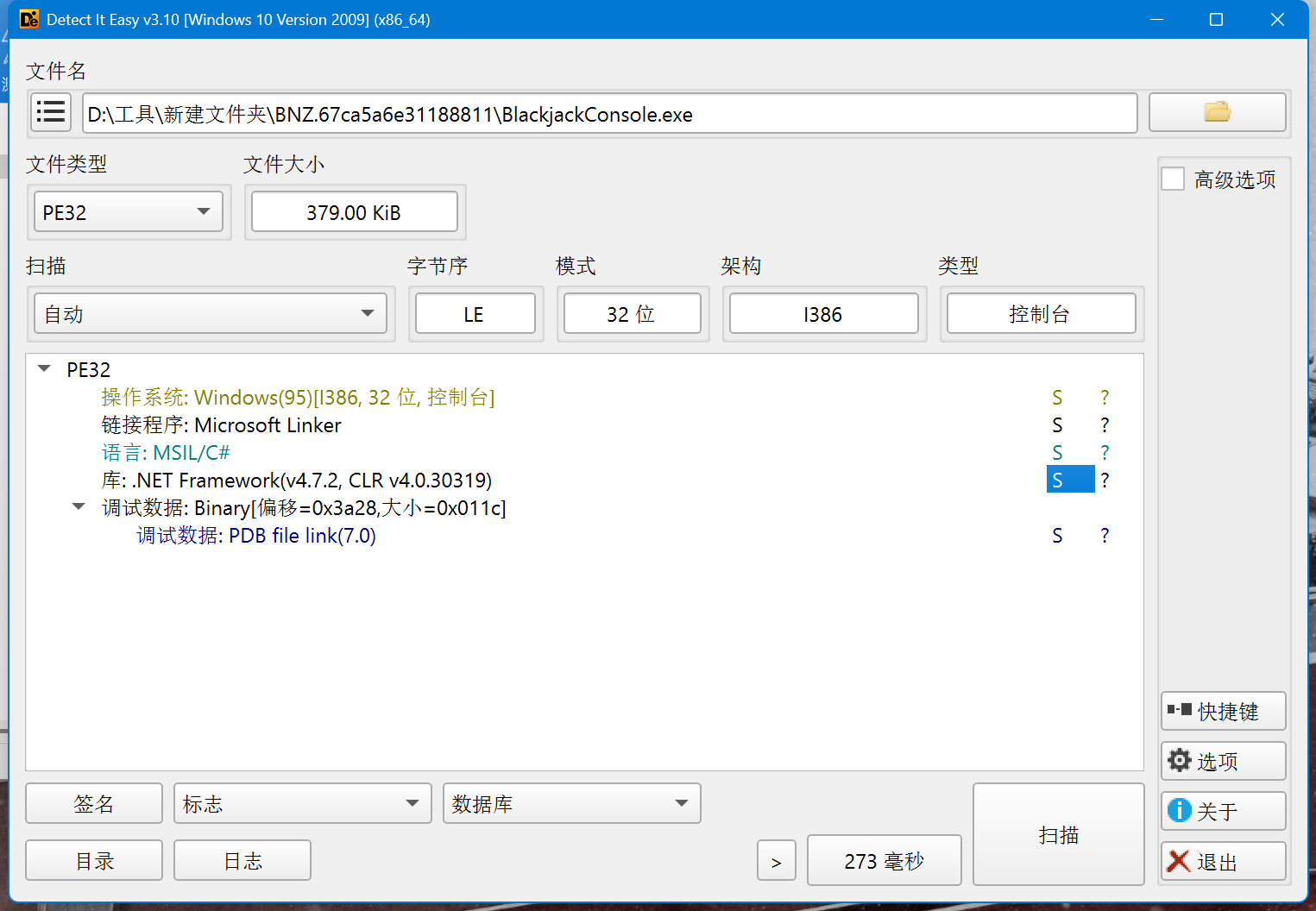
Task: Click the LE byte order button
Action: point(475,314)
